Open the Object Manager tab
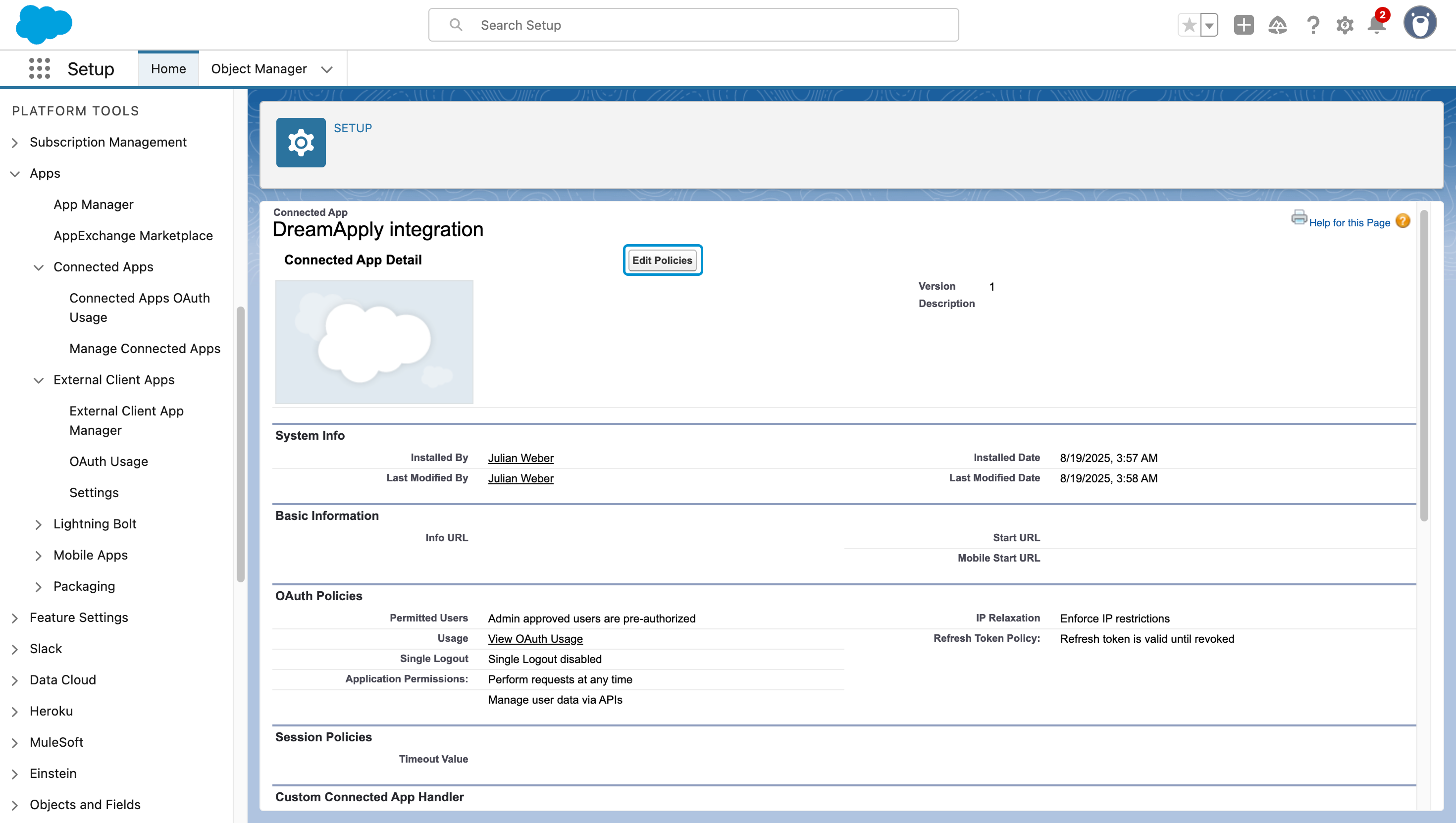 click(259, 68)
